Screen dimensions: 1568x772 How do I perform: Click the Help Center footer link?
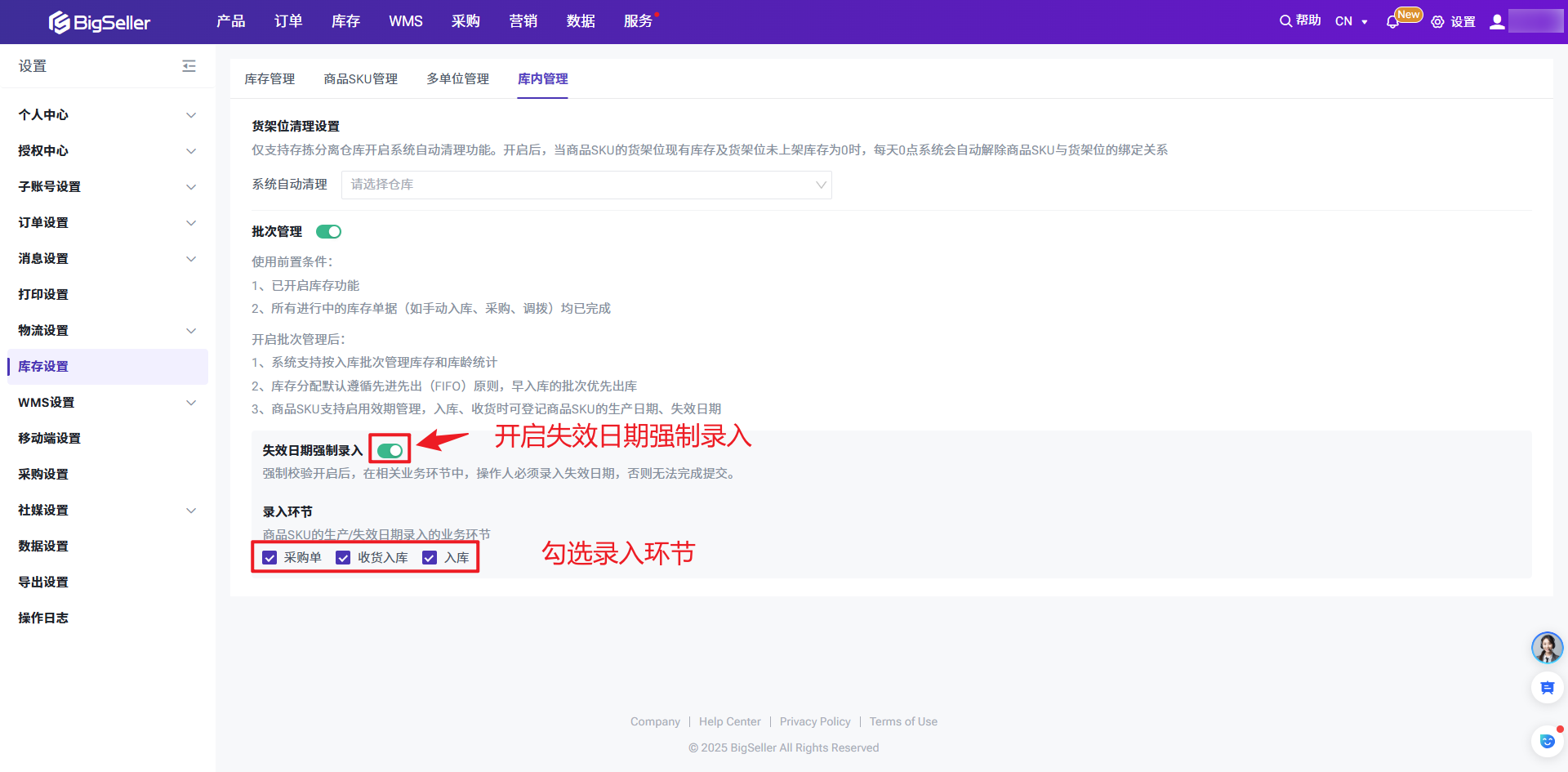[x=729, y=721]
